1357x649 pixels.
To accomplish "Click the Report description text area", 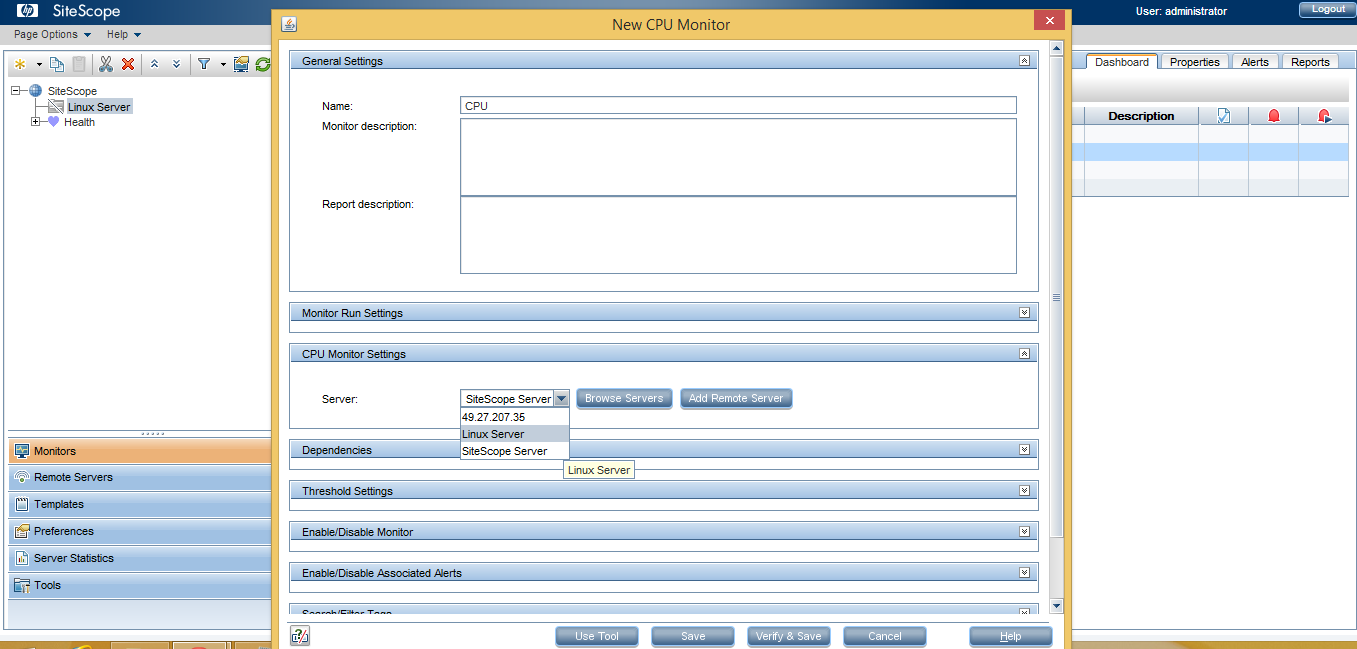I will coord(738,235).
